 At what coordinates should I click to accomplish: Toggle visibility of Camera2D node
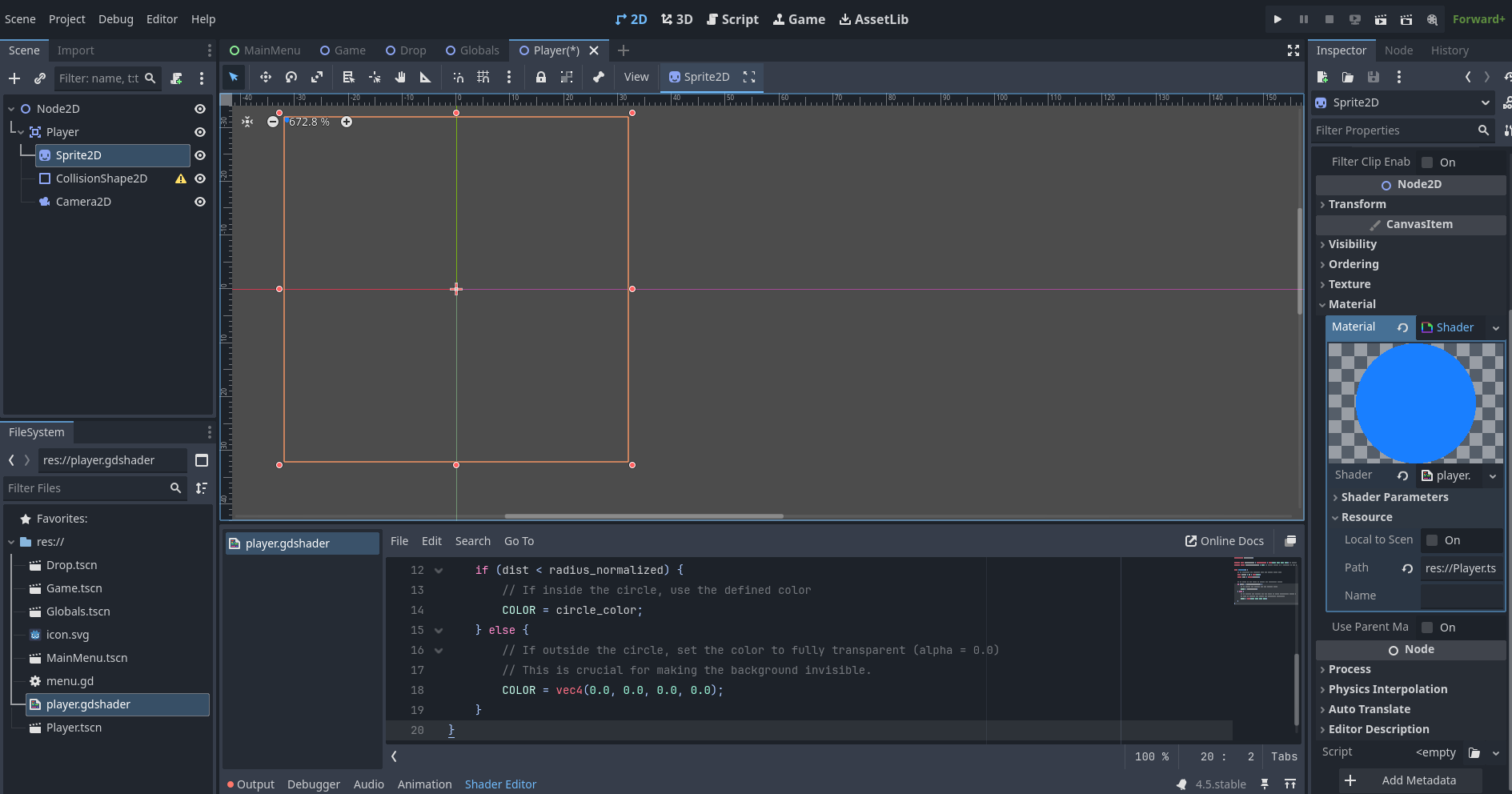[x=200, y=202]
